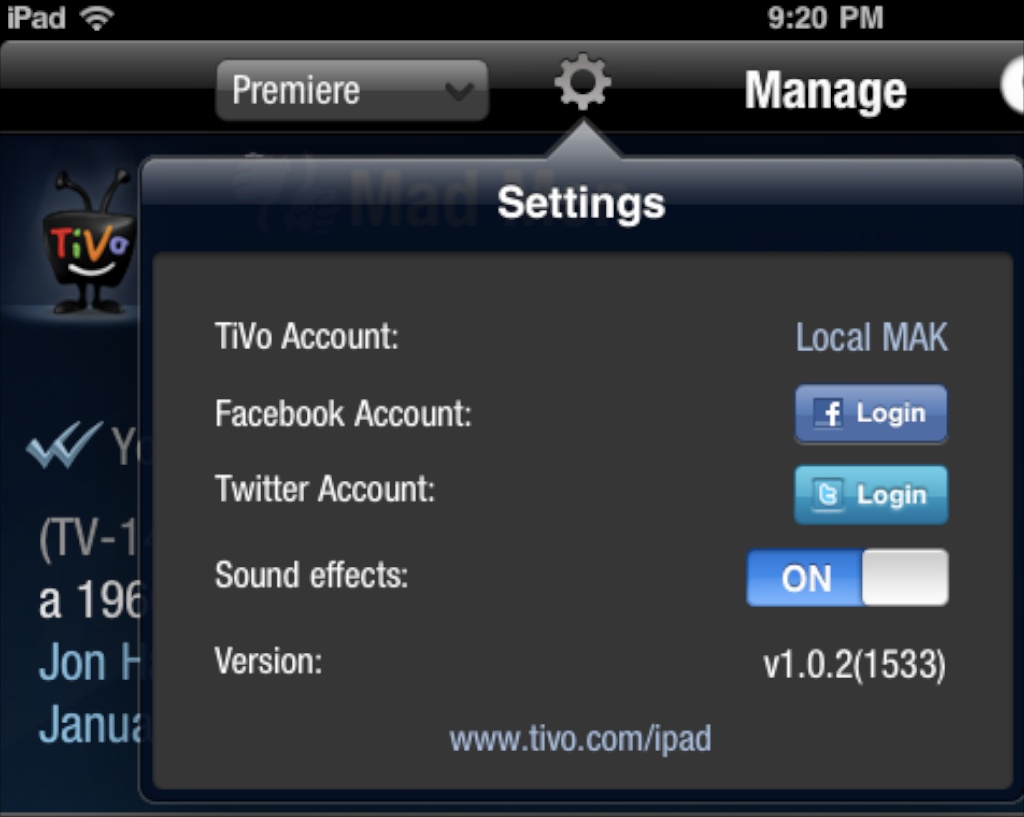Tap the TiVo mascot logo
The height and width of the screenshot is (817, 1024).
tap(88, 242)
